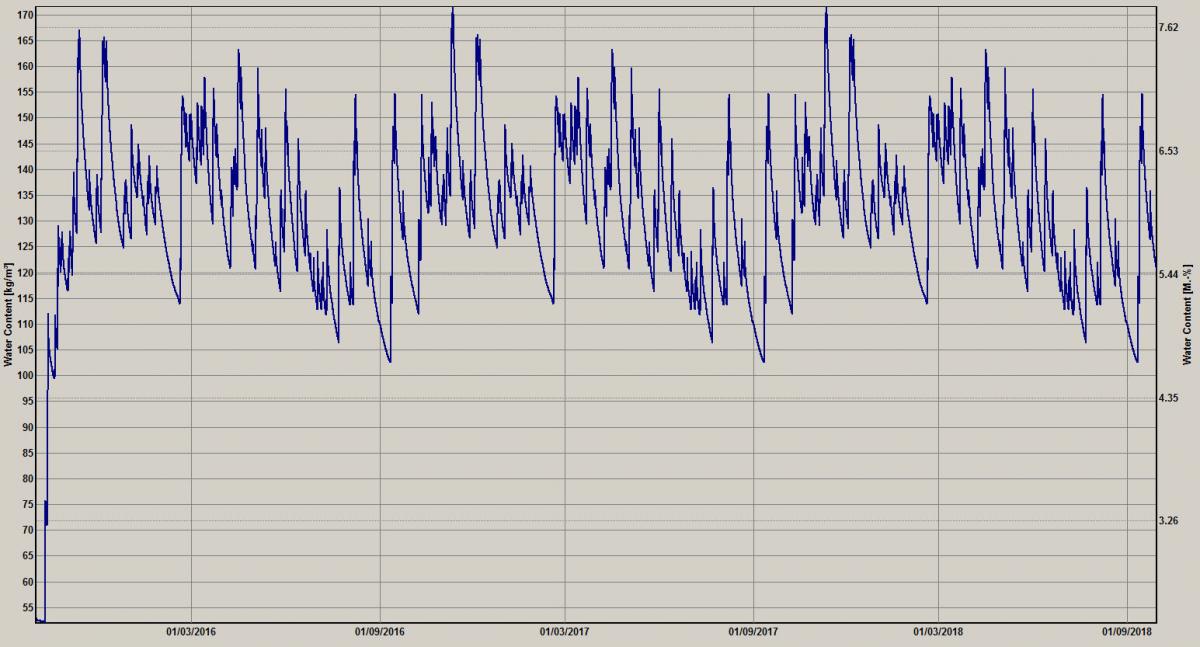Viewport: 1200px width, 647px height.
Task: Click the 100 left axis tick label
Action: tap(27, 376)
